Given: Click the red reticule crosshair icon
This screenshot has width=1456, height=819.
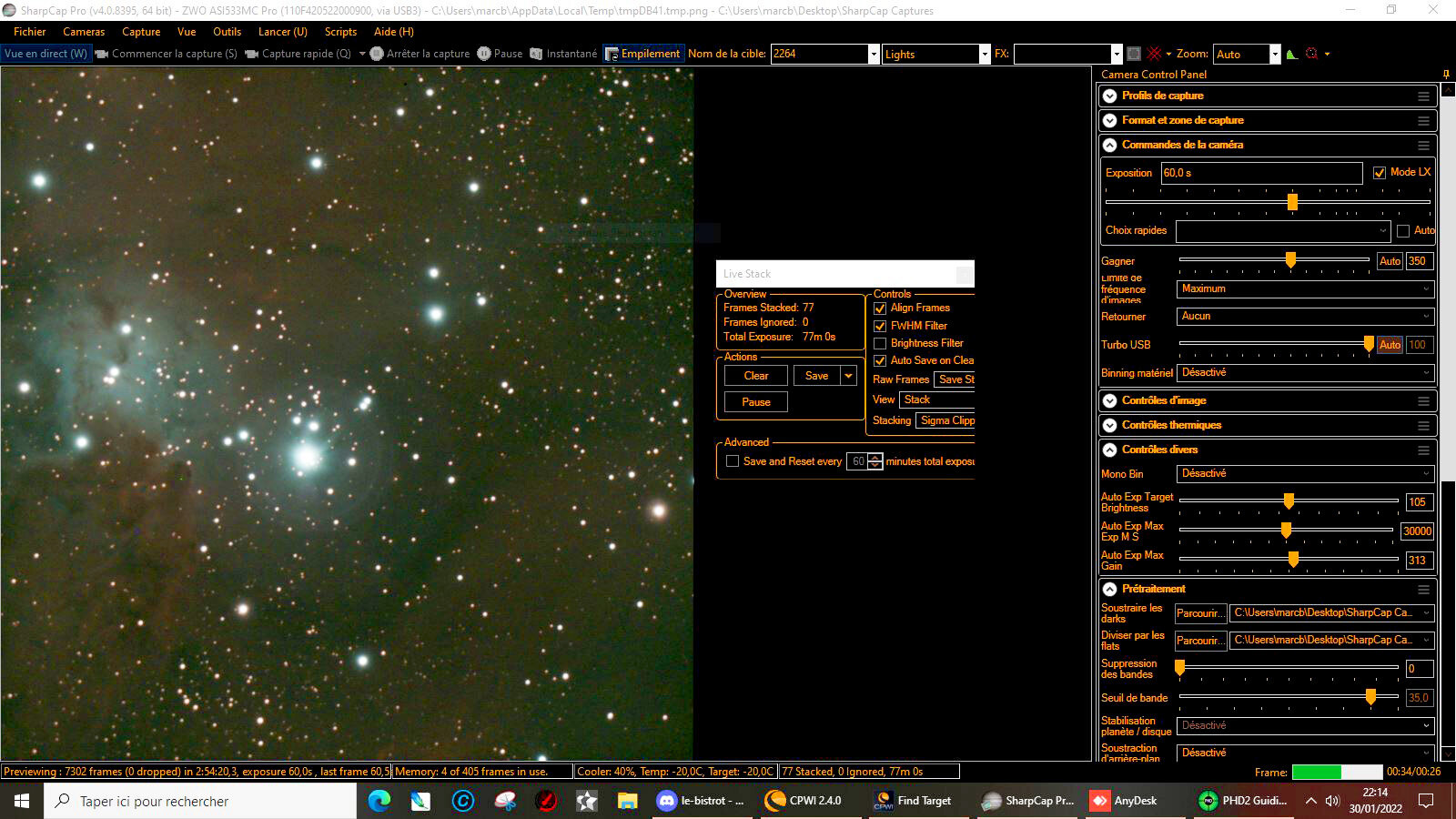Looking at the screenshot, I should click(1155, 54).
